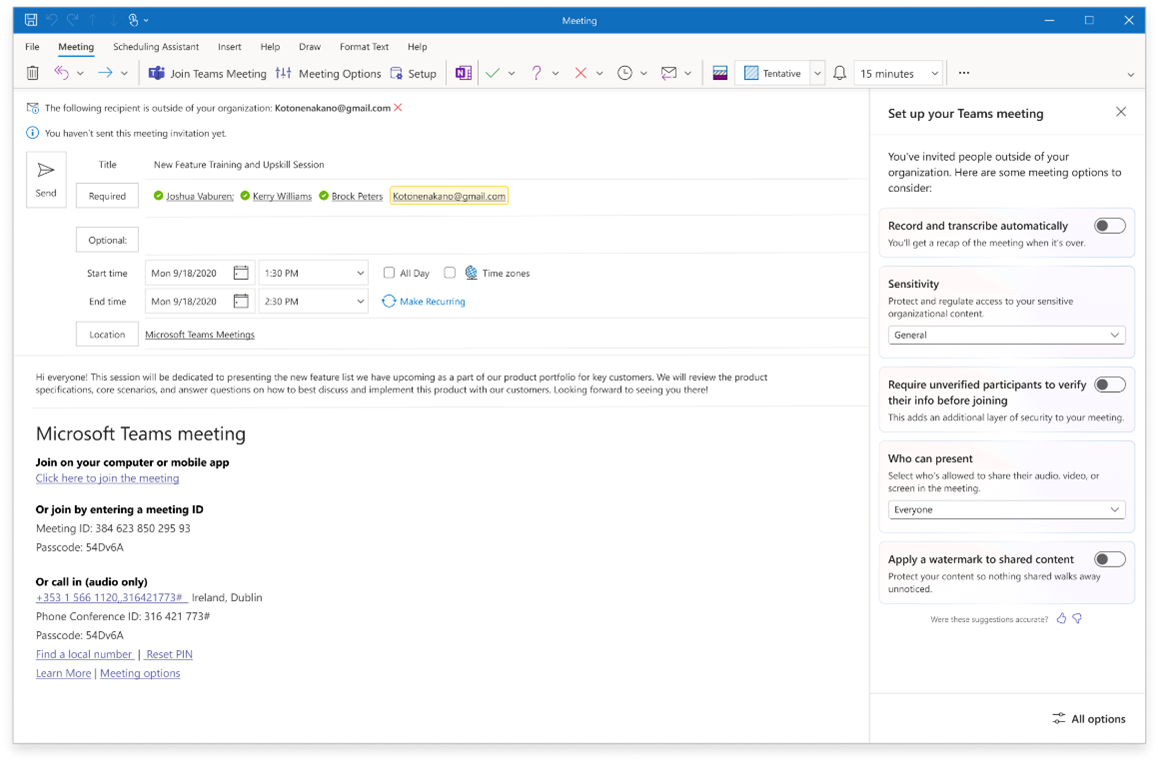This screenshot has width=1159, height=763.
Task: Click the color categories icon
Action: pyautogui.click(x=720, y=73)
